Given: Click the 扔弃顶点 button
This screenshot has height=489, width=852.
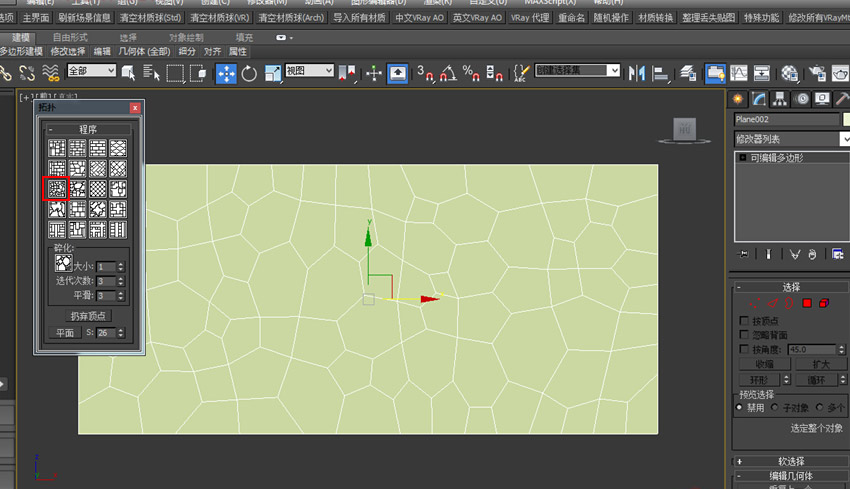Looking at the screenshot, I should click(x=87, y=316).
